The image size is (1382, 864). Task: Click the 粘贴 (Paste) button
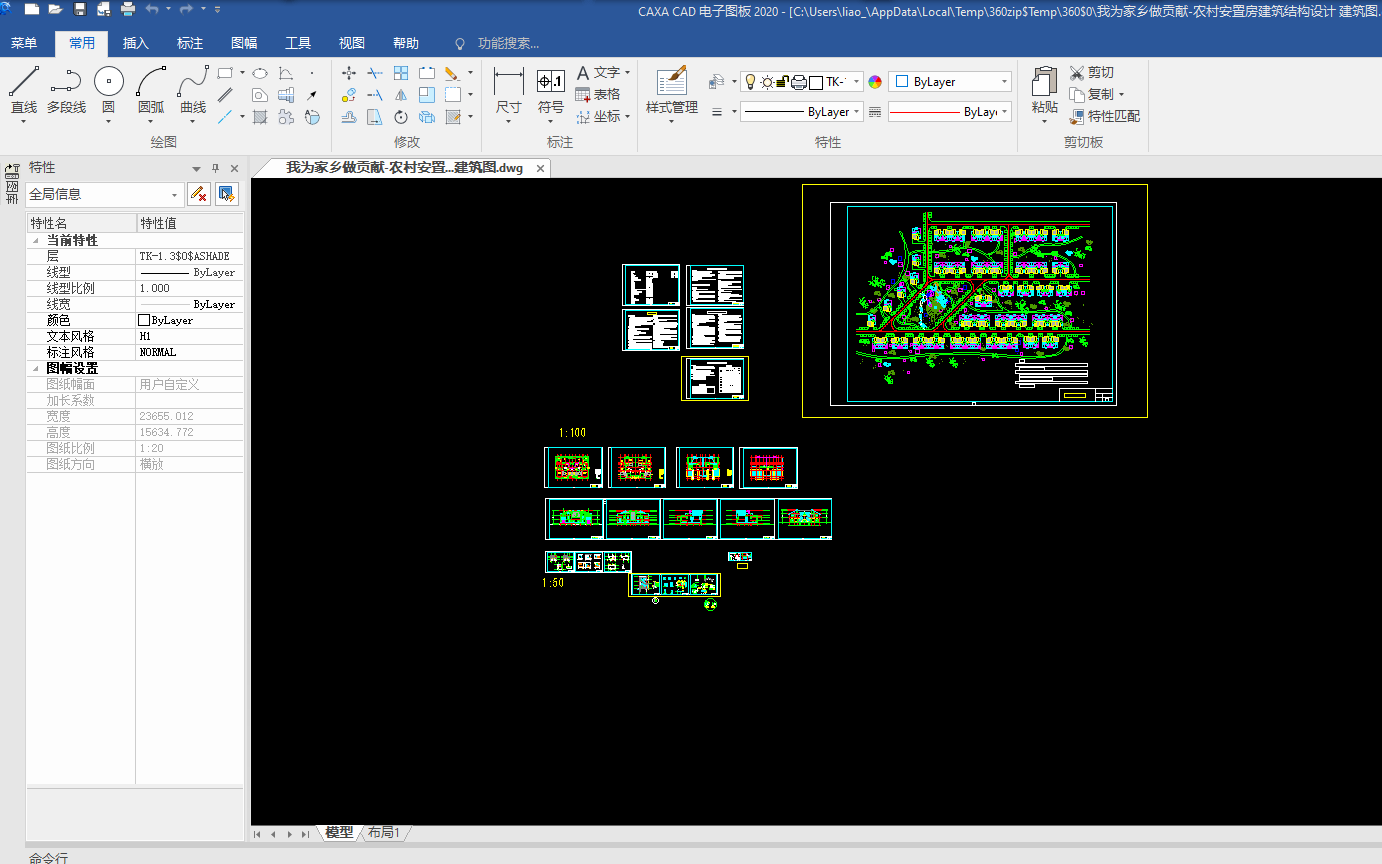click(1045, 92)
